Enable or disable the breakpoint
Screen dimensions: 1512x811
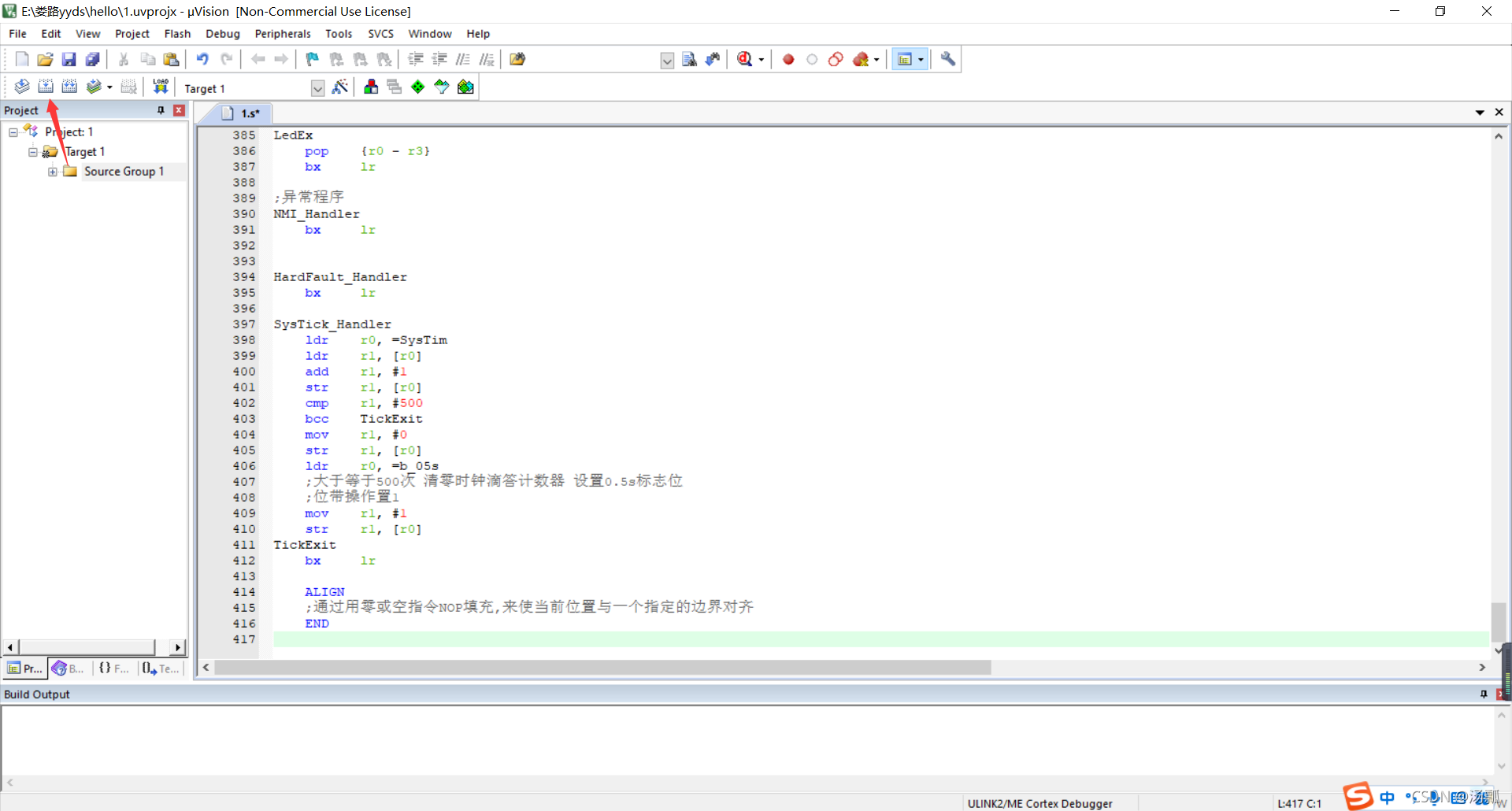(x=812, y=59)
